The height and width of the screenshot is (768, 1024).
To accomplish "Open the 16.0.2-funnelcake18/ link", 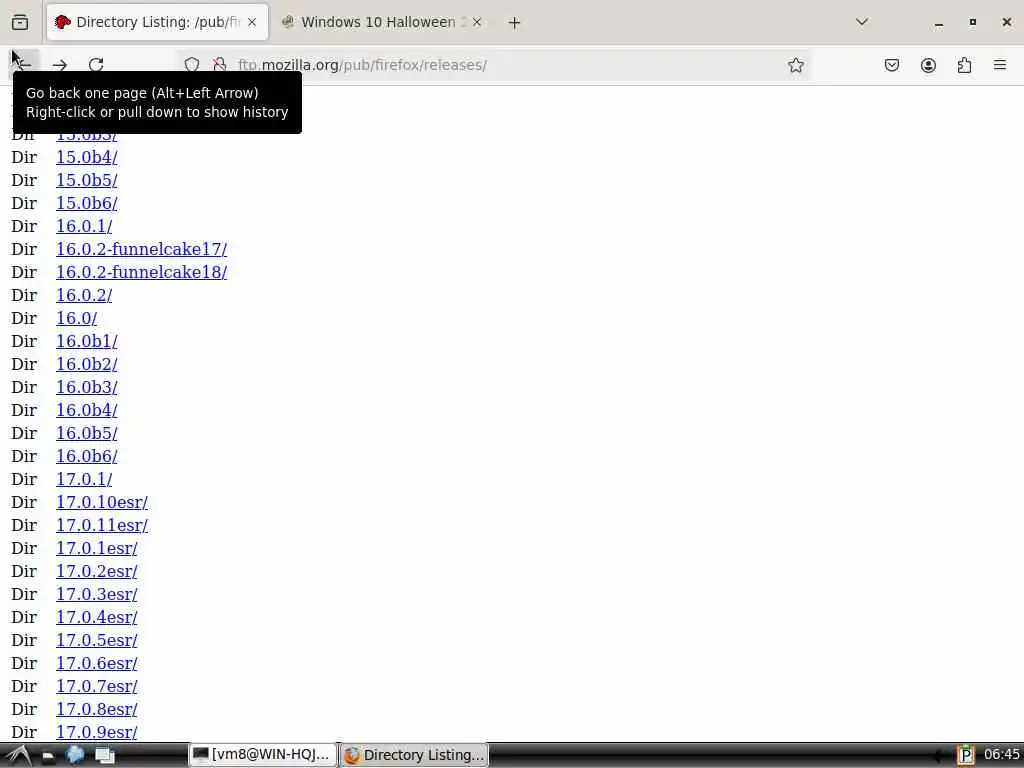I will click(x=142, y=272).
